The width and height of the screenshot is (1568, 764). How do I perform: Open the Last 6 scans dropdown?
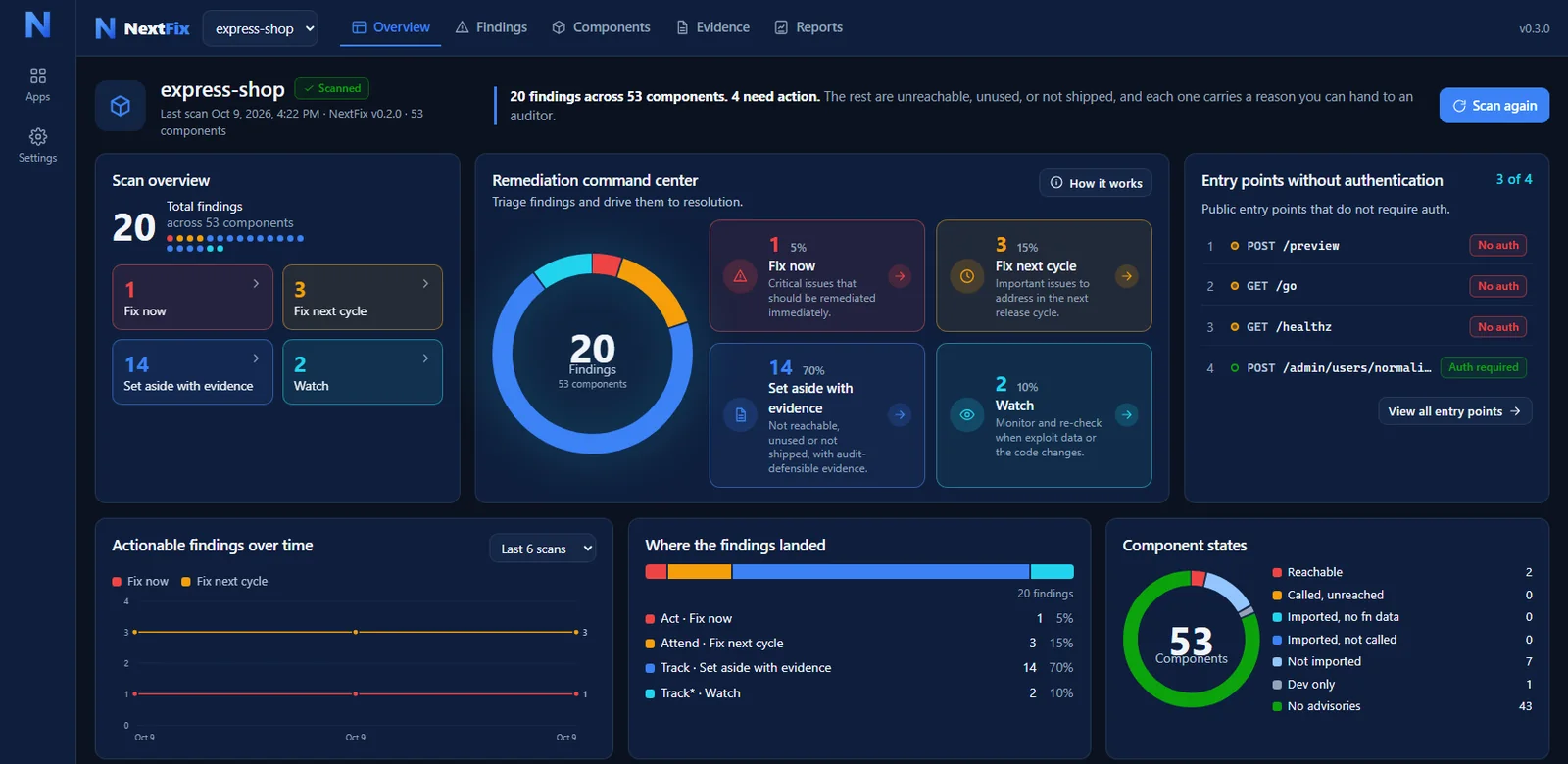tap(543, 549)
